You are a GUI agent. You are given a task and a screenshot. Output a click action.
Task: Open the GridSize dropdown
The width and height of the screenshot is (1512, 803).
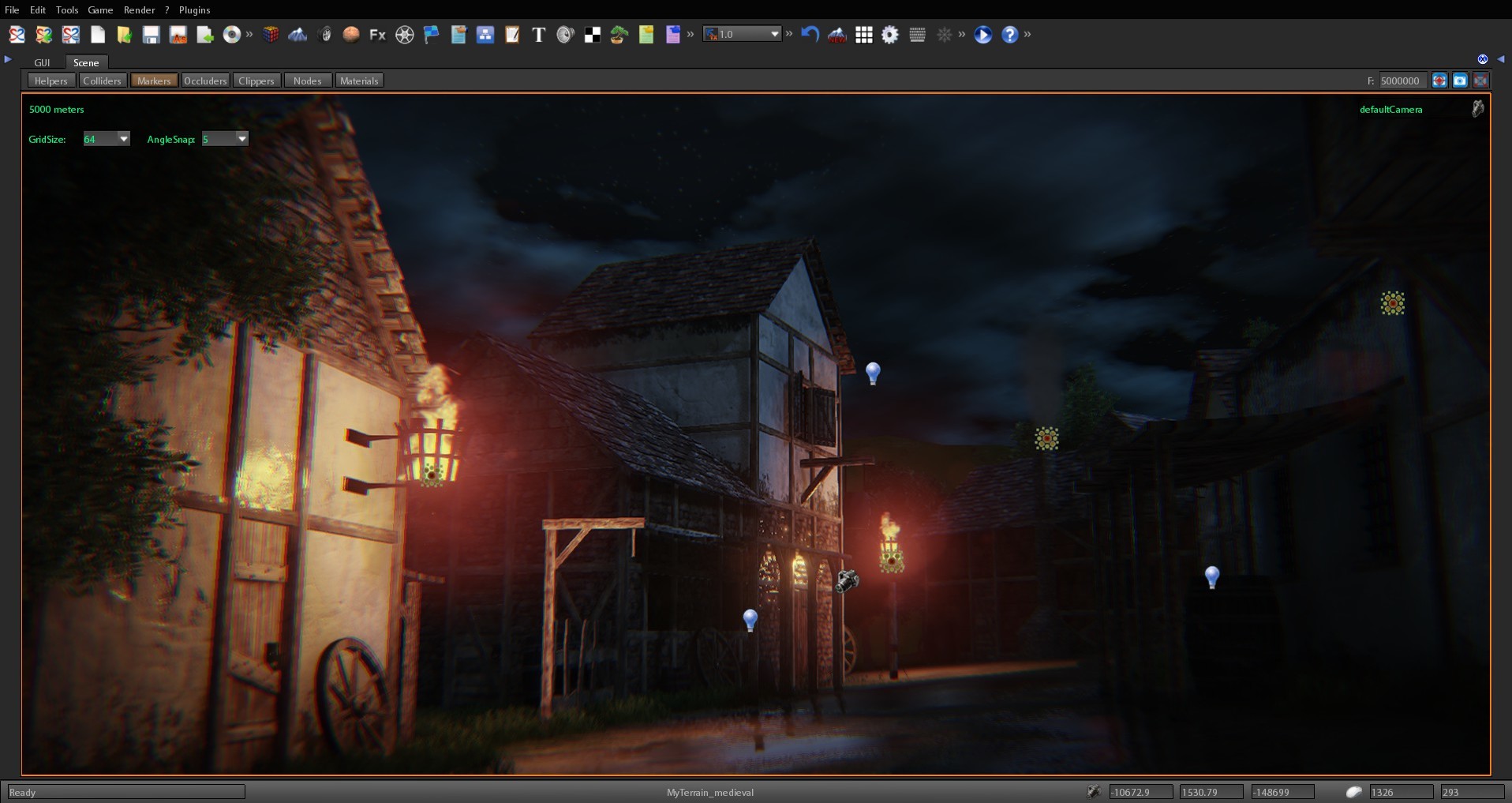[124, 138]
